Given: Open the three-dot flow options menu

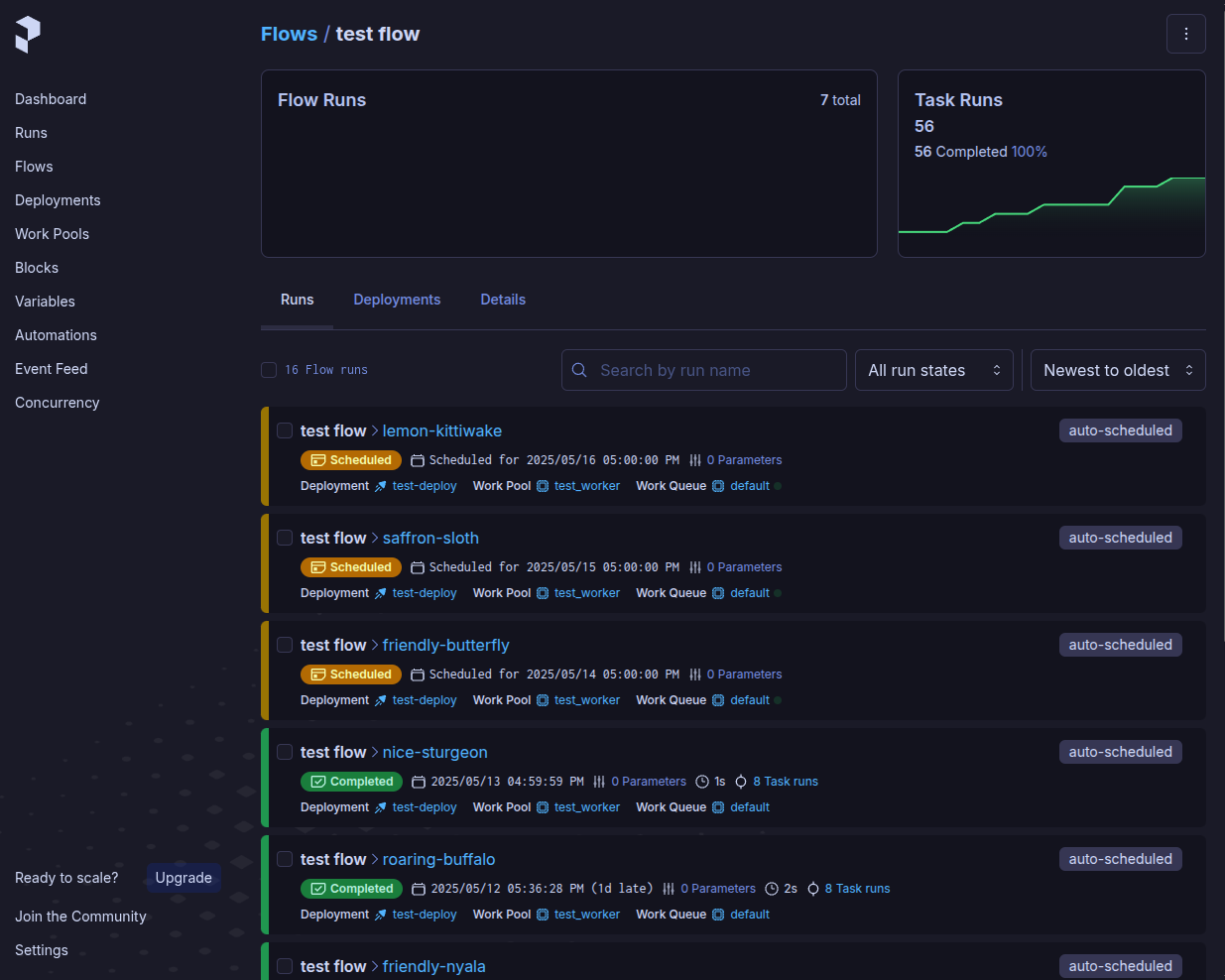Looking at the screenshot, I should 1185,34.
